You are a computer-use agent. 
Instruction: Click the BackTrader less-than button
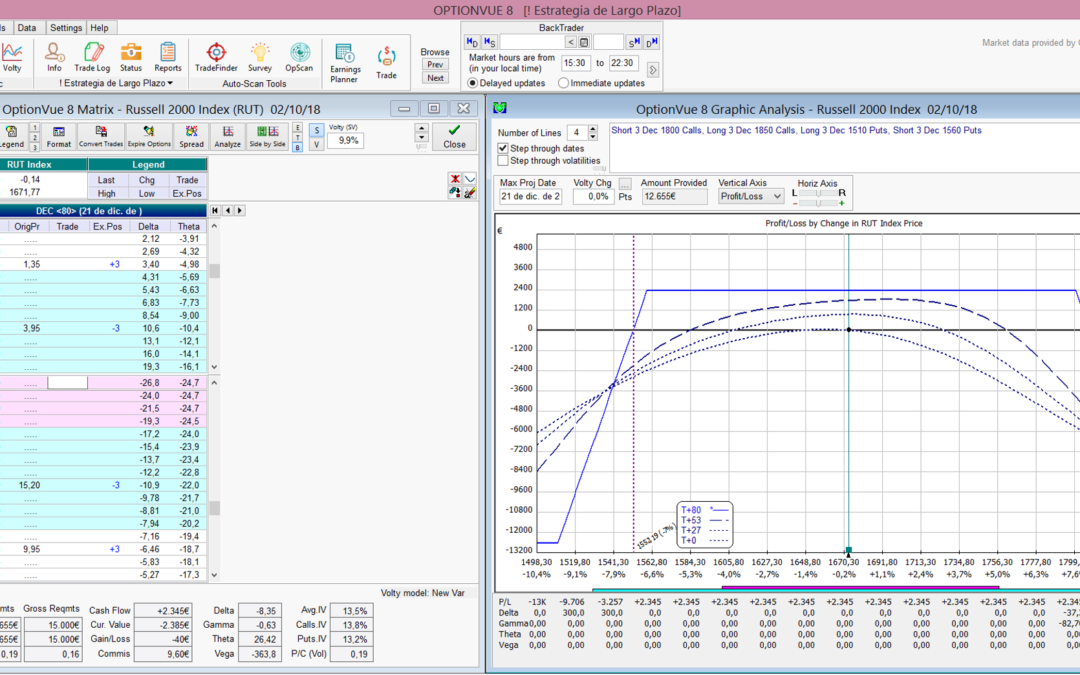point(571,42)
